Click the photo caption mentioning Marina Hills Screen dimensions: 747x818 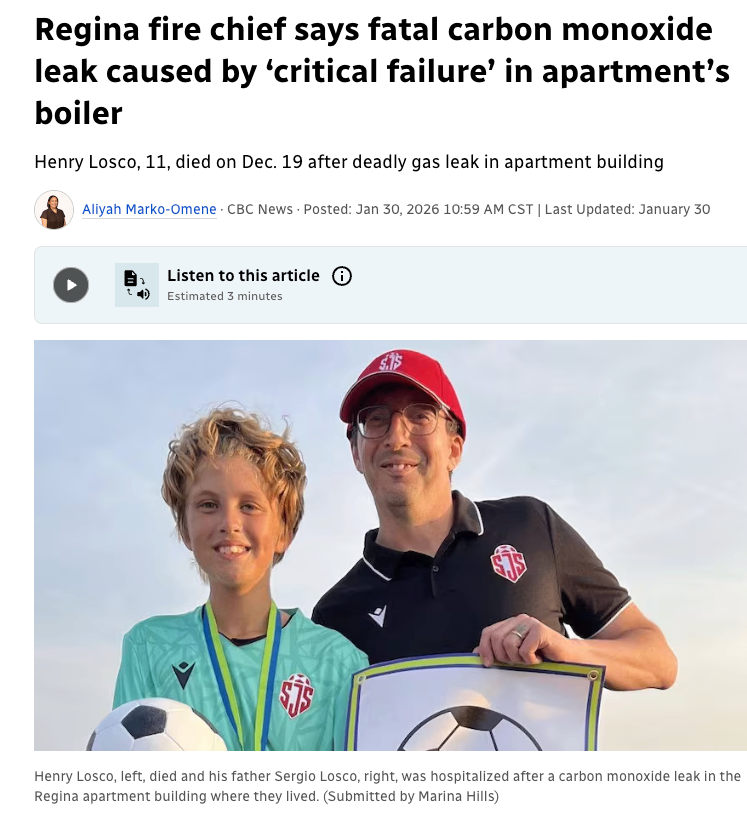[x=387, y=786]
